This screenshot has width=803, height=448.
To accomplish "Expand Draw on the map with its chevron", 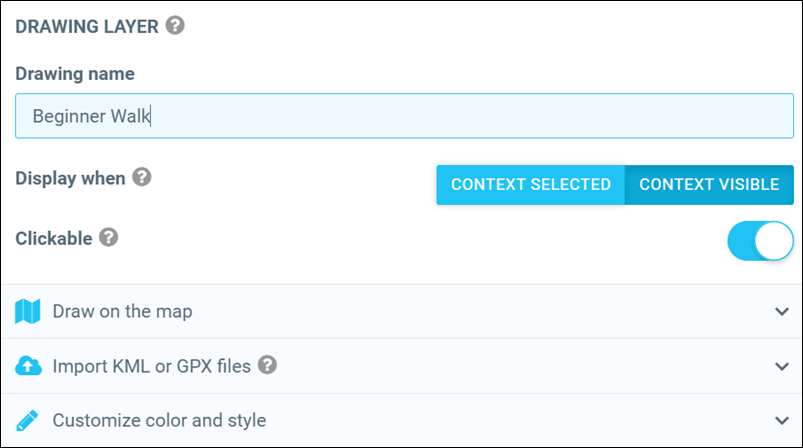I will [x=782, y=312].
